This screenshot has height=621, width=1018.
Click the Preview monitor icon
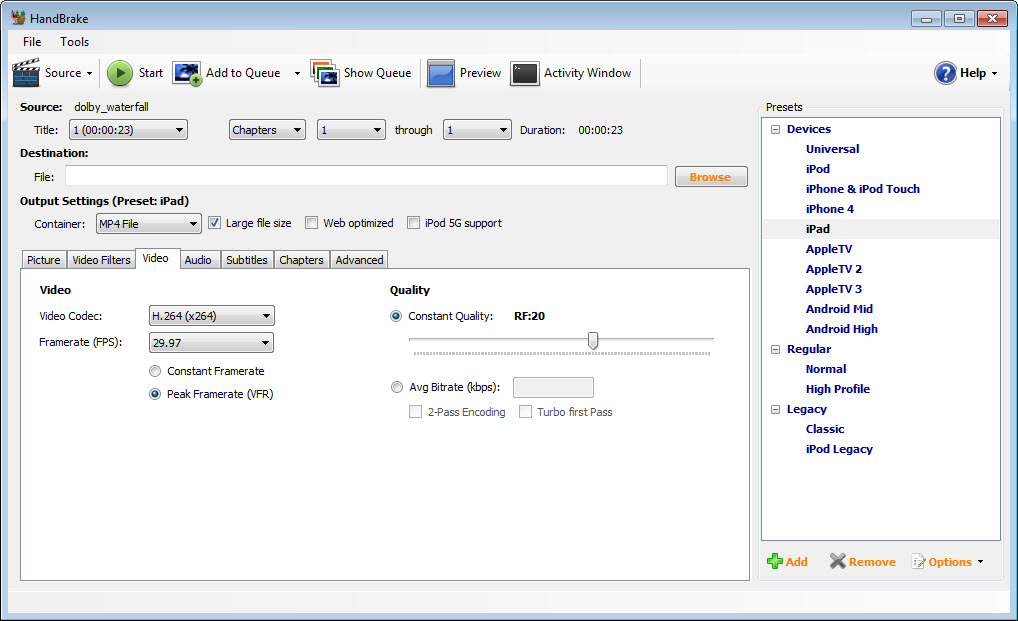(441, 73)
